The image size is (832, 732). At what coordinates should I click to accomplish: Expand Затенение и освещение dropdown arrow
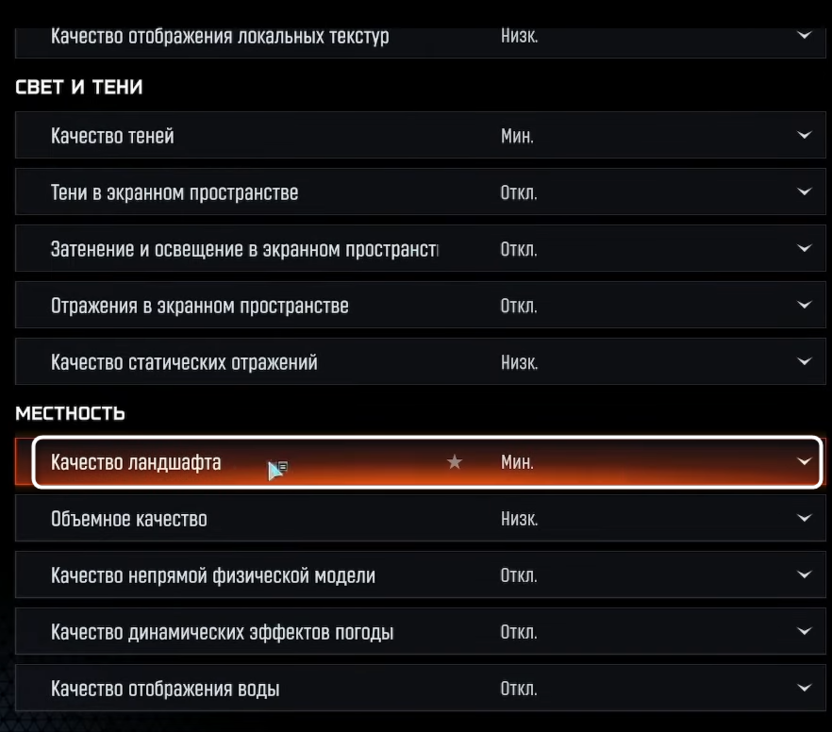805,249
